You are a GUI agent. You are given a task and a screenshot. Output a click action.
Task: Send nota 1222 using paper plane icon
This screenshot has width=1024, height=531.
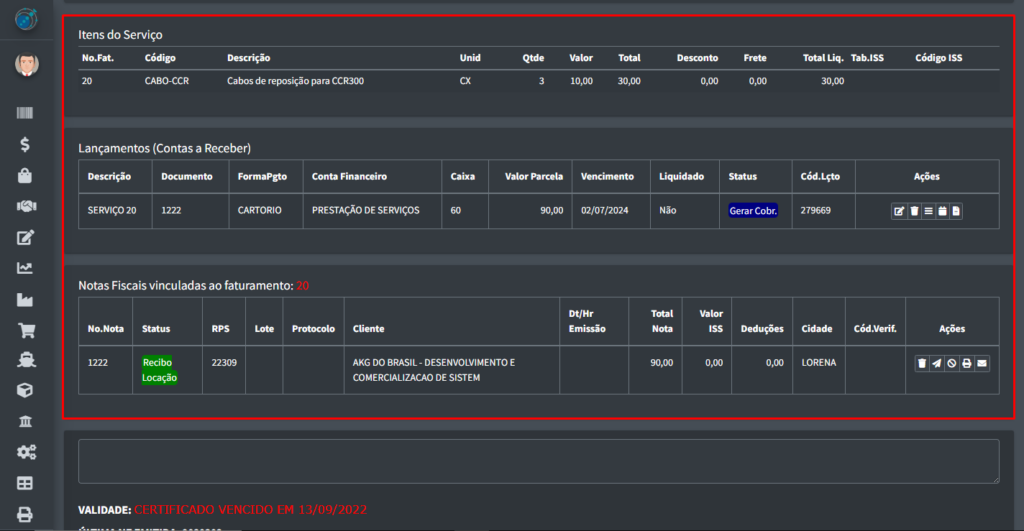click(937, 363)
